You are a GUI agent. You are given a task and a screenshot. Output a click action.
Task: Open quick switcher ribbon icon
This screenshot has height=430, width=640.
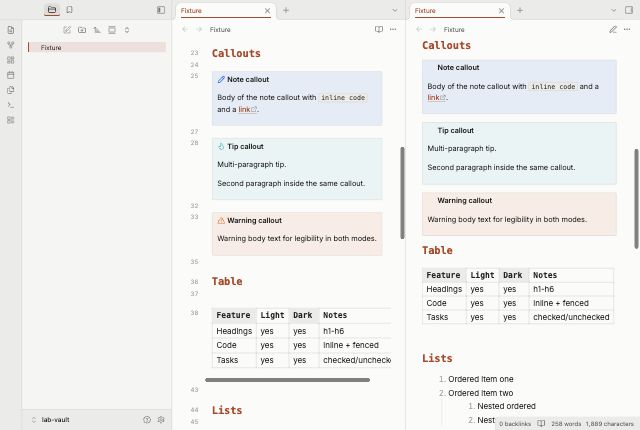[x=11, y=30]
